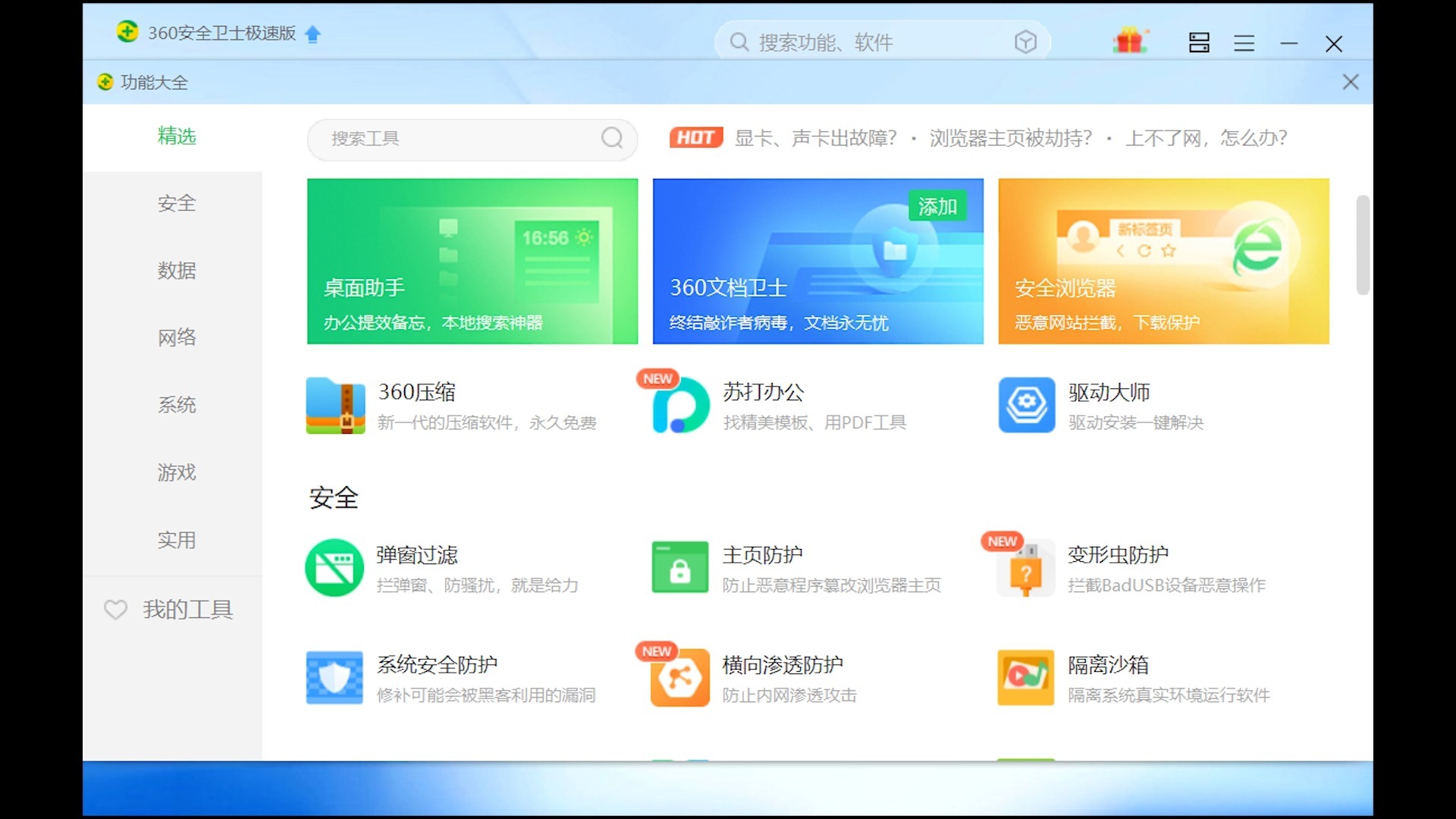Click the 弹窗过滤 popup filter icon
This screenshot has width=1456, height=819.
coord(334,568)
